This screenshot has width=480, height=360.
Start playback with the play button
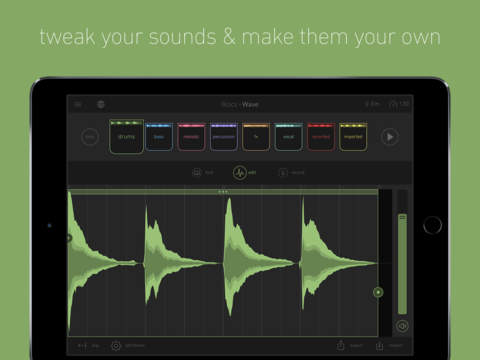pos(390,137)
